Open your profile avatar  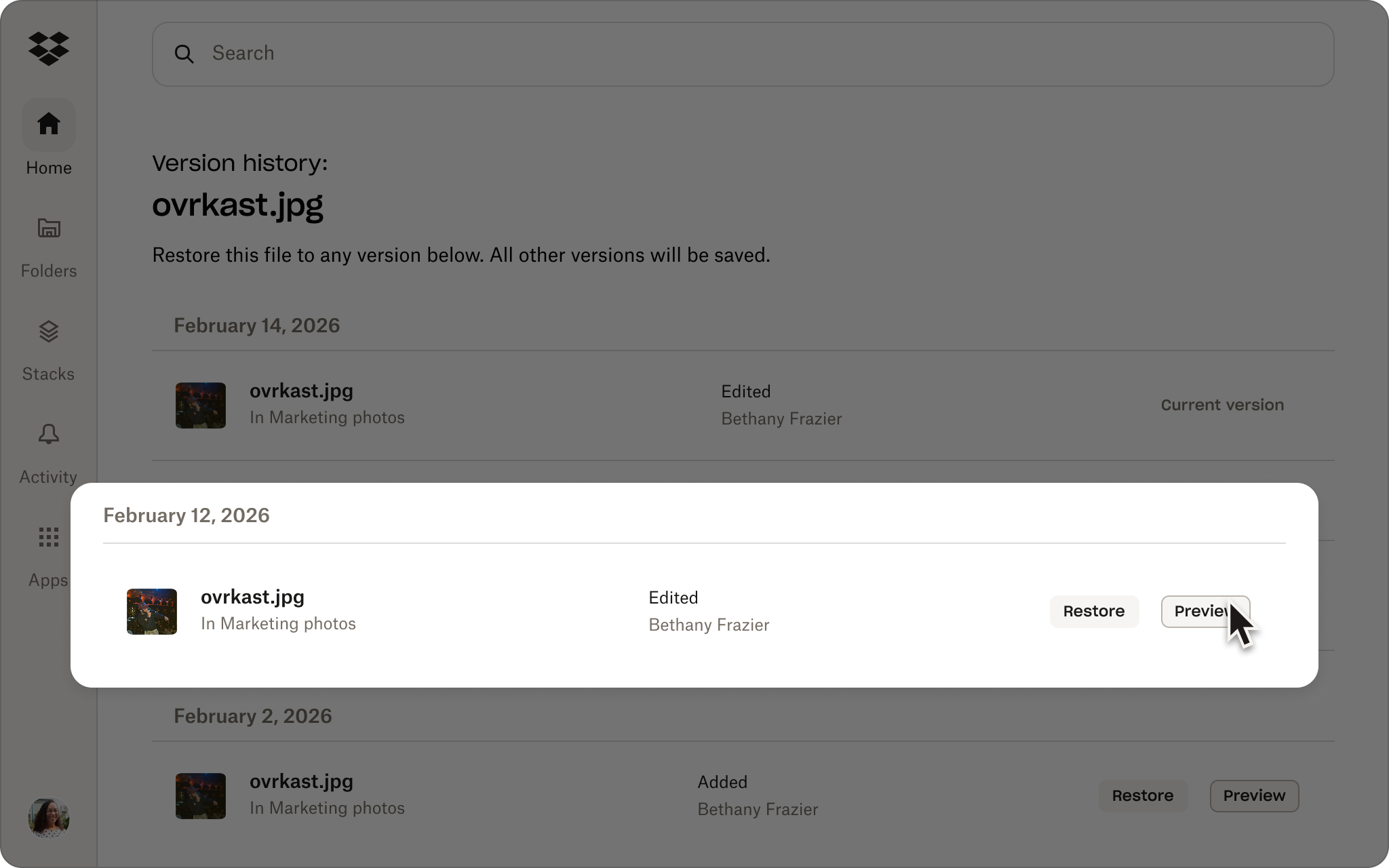(48, 818)
